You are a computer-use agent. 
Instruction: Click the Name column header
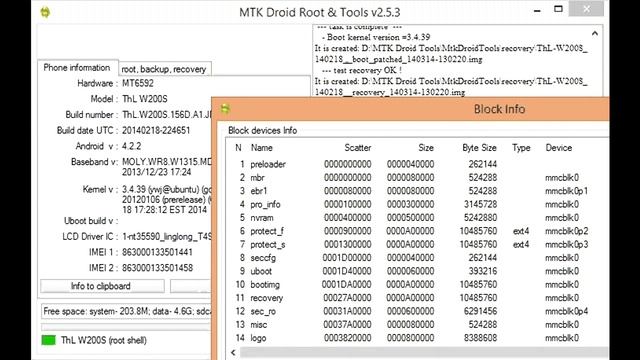[262, 148]
